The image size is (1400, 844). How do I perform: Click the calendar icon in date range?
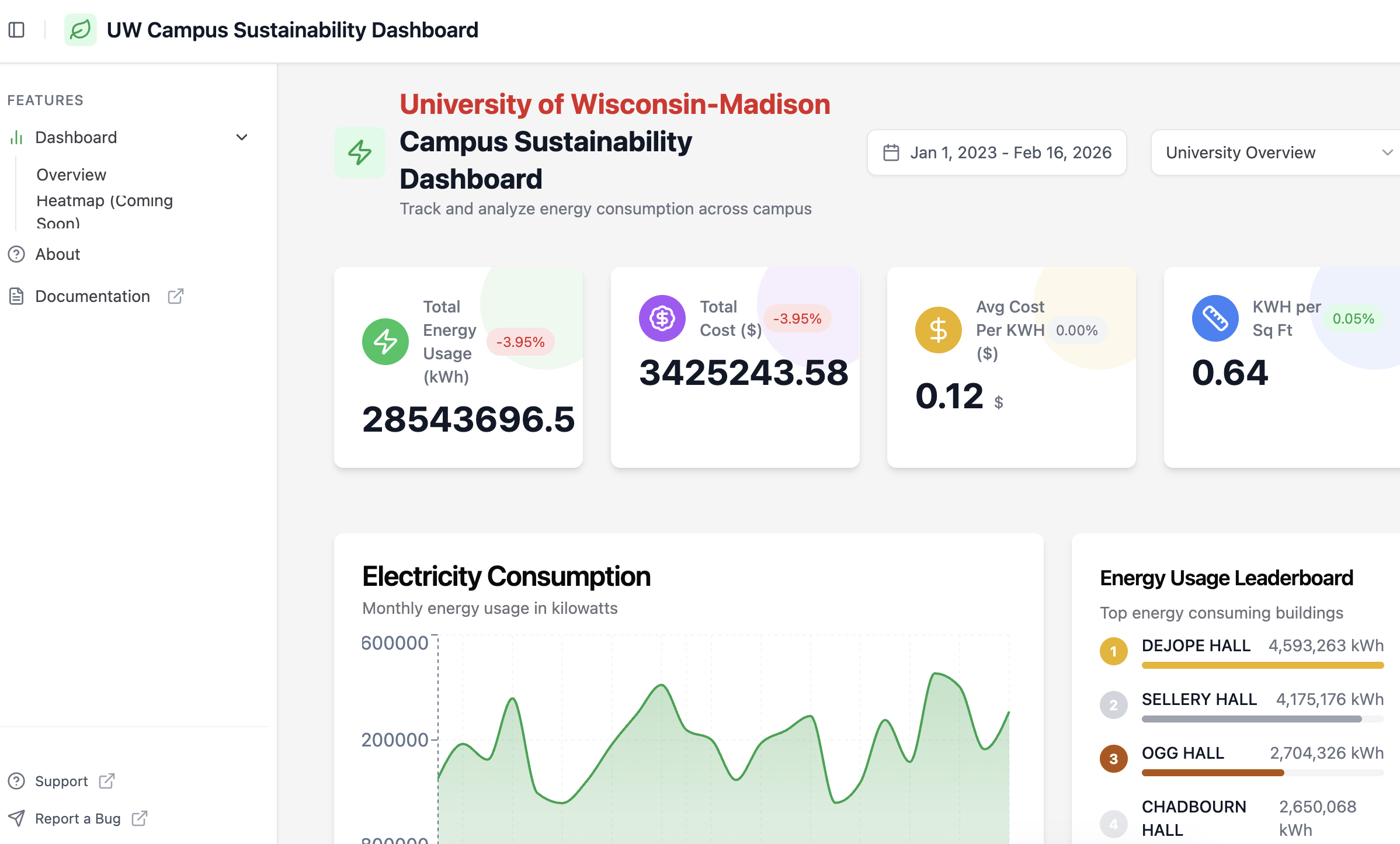point(891,152)
